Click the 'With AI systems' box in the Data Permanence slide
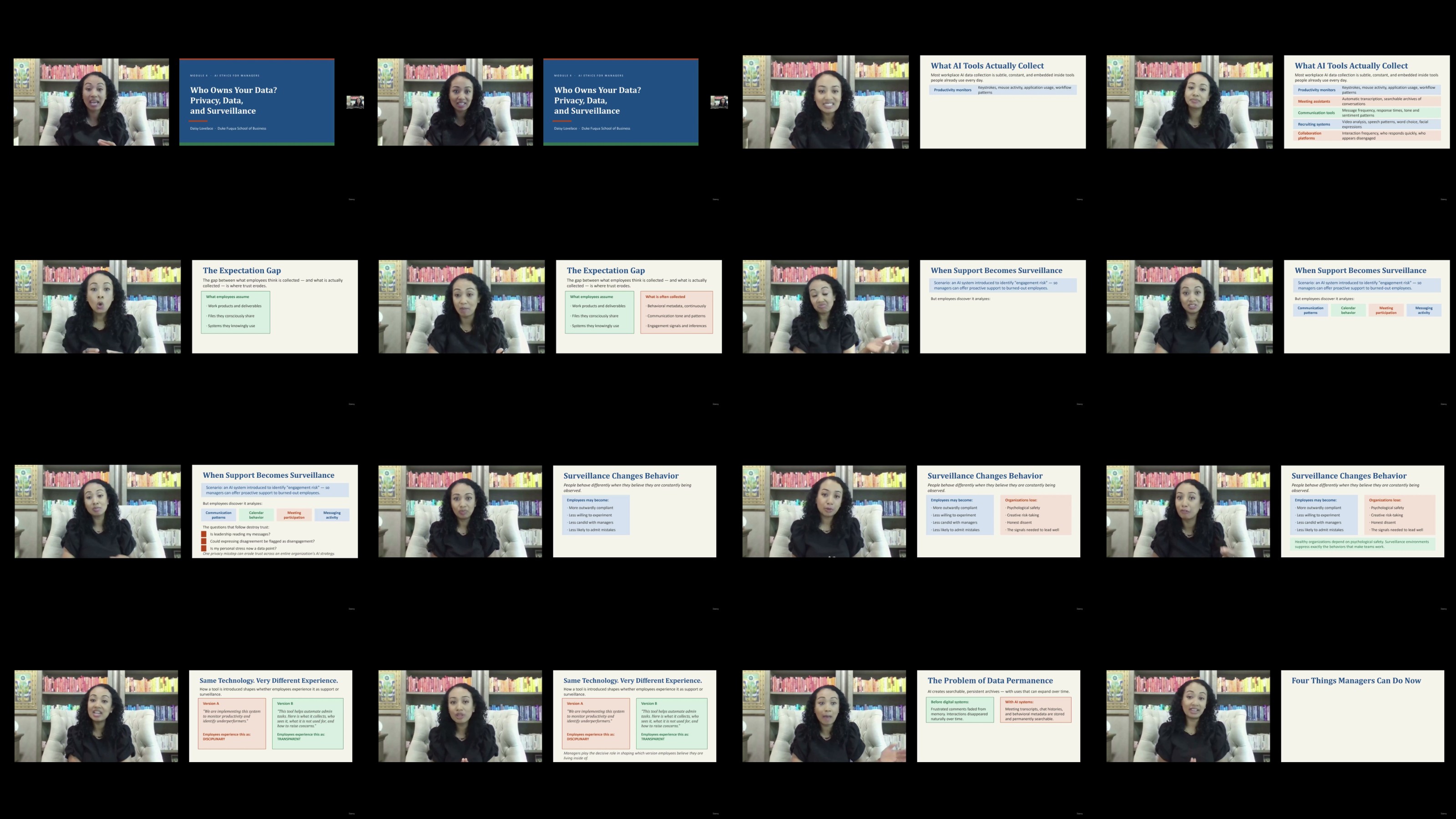Viewport: 1456px width, 819px height. pos(1036,710)
